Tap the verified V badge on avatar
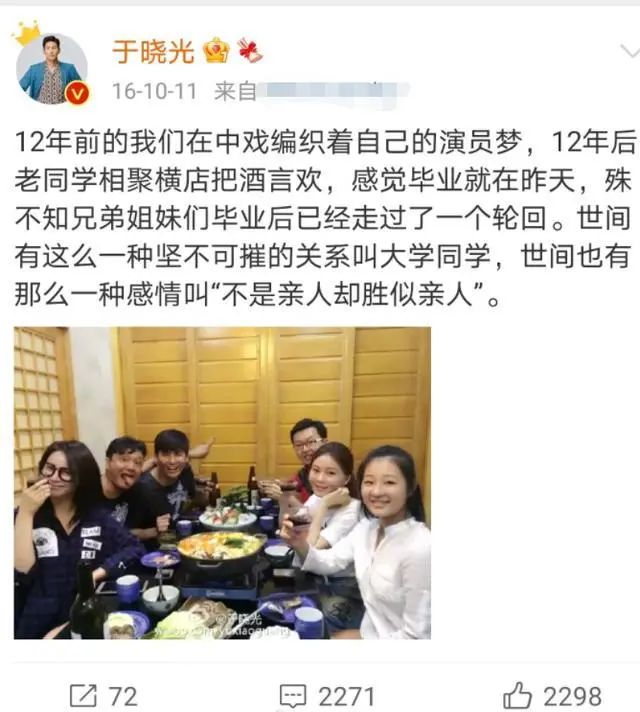This screenshot has width=640, height=712. click(77, 94)
